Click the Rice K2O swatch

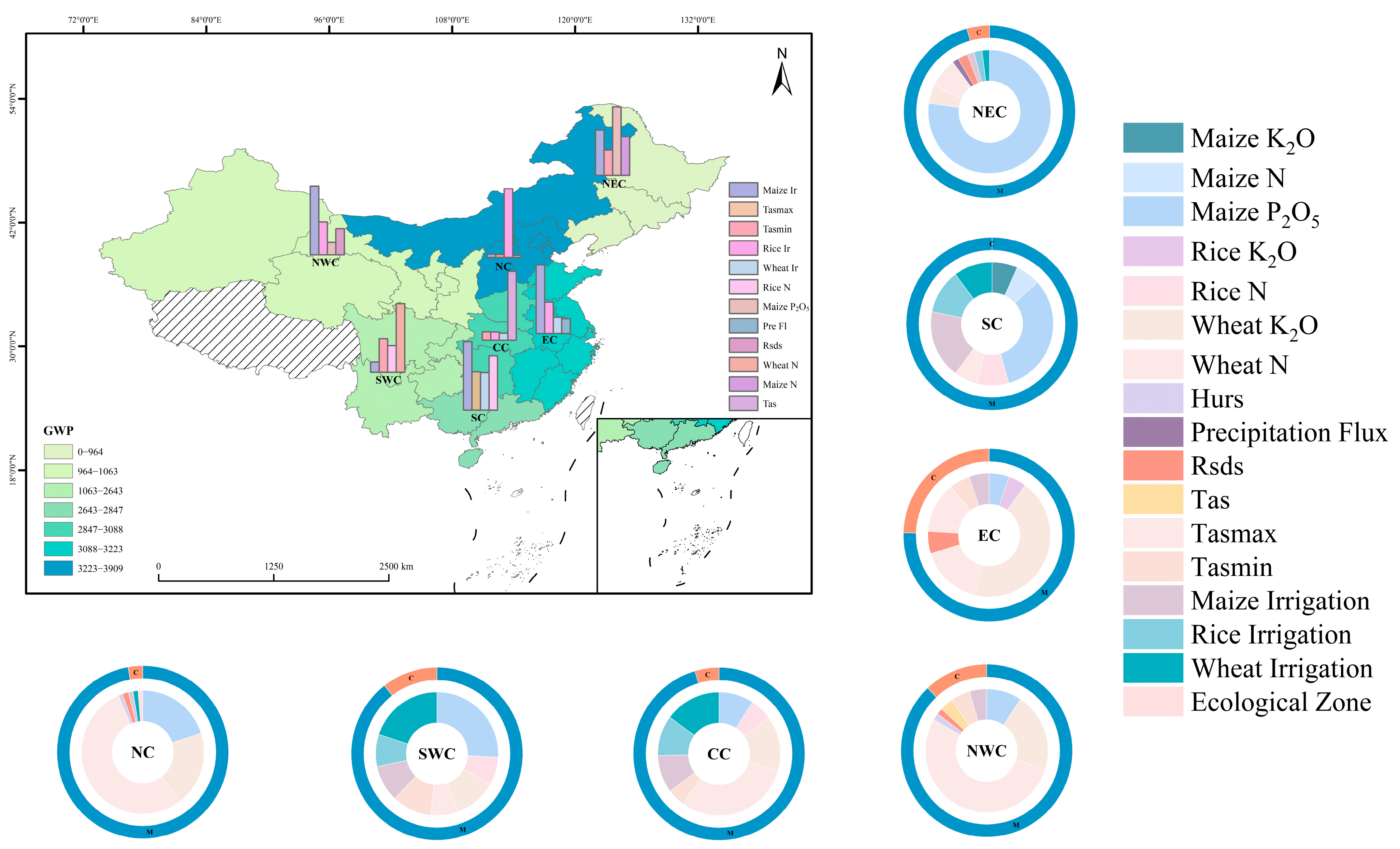pyautogui.click(x=1153, y=251)
